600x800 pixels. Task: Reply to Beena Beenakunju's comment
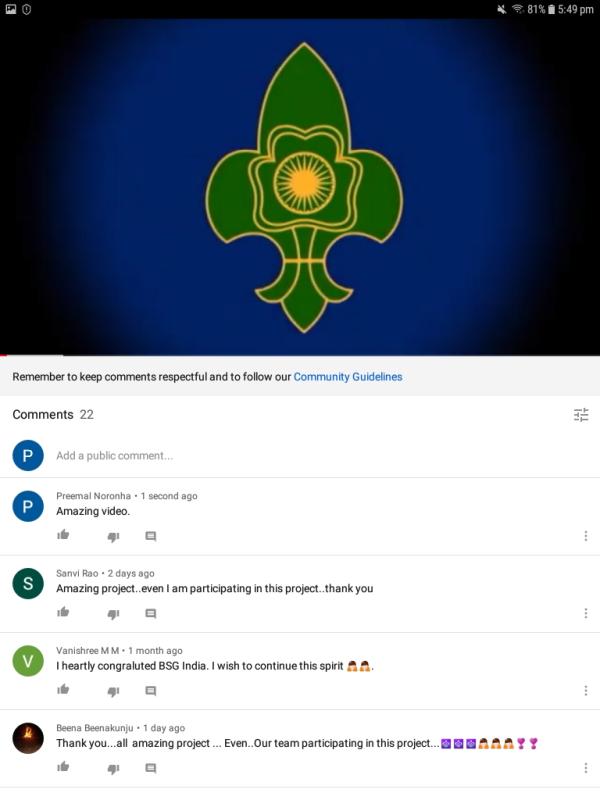tap(151, 768)
